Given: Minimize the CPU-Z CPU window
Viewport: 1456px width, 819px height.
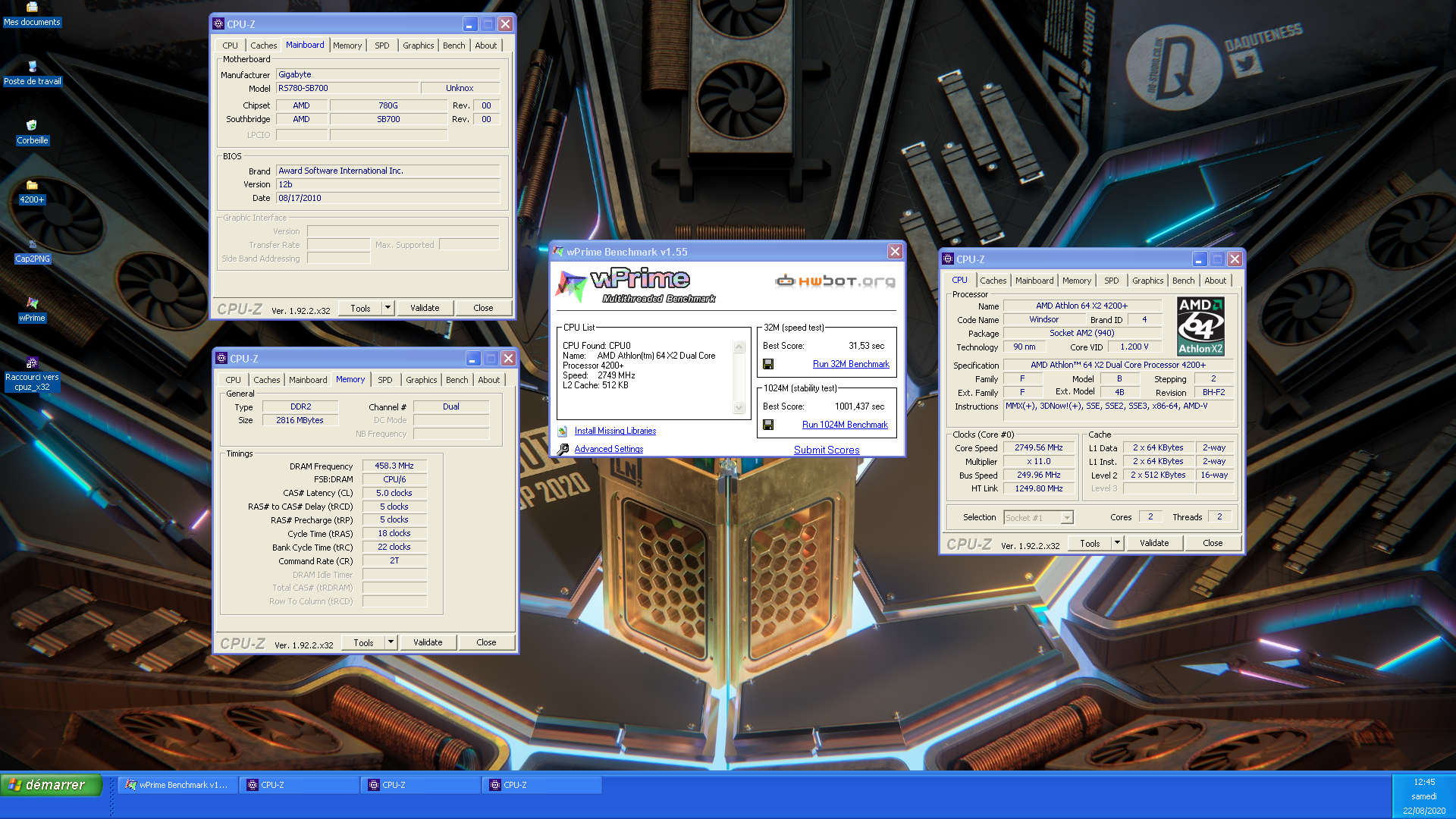Looking at the screenshot, I should pyautogui.click(x=1199, y=259).
